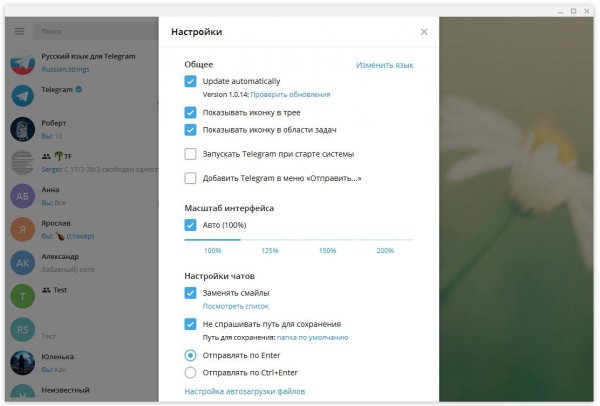Open the hamburger main menu
Viewport: 600px width, 406px height.
click(x=19, y=31)
